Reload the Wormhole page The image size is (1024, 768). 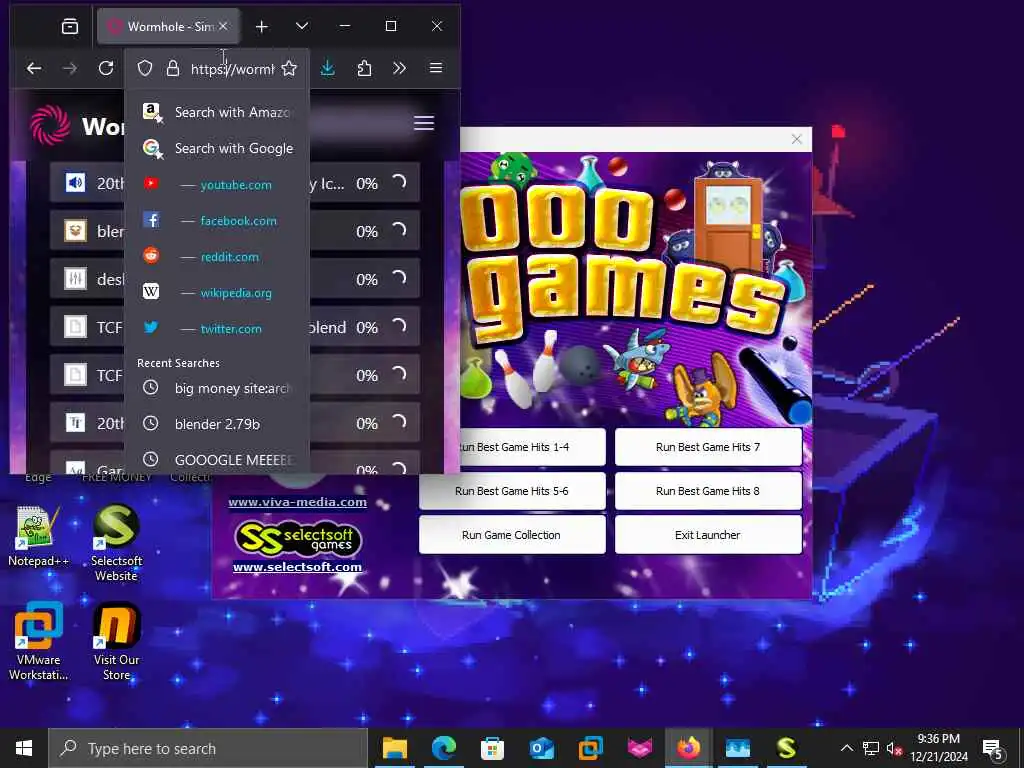coord(106,68)
